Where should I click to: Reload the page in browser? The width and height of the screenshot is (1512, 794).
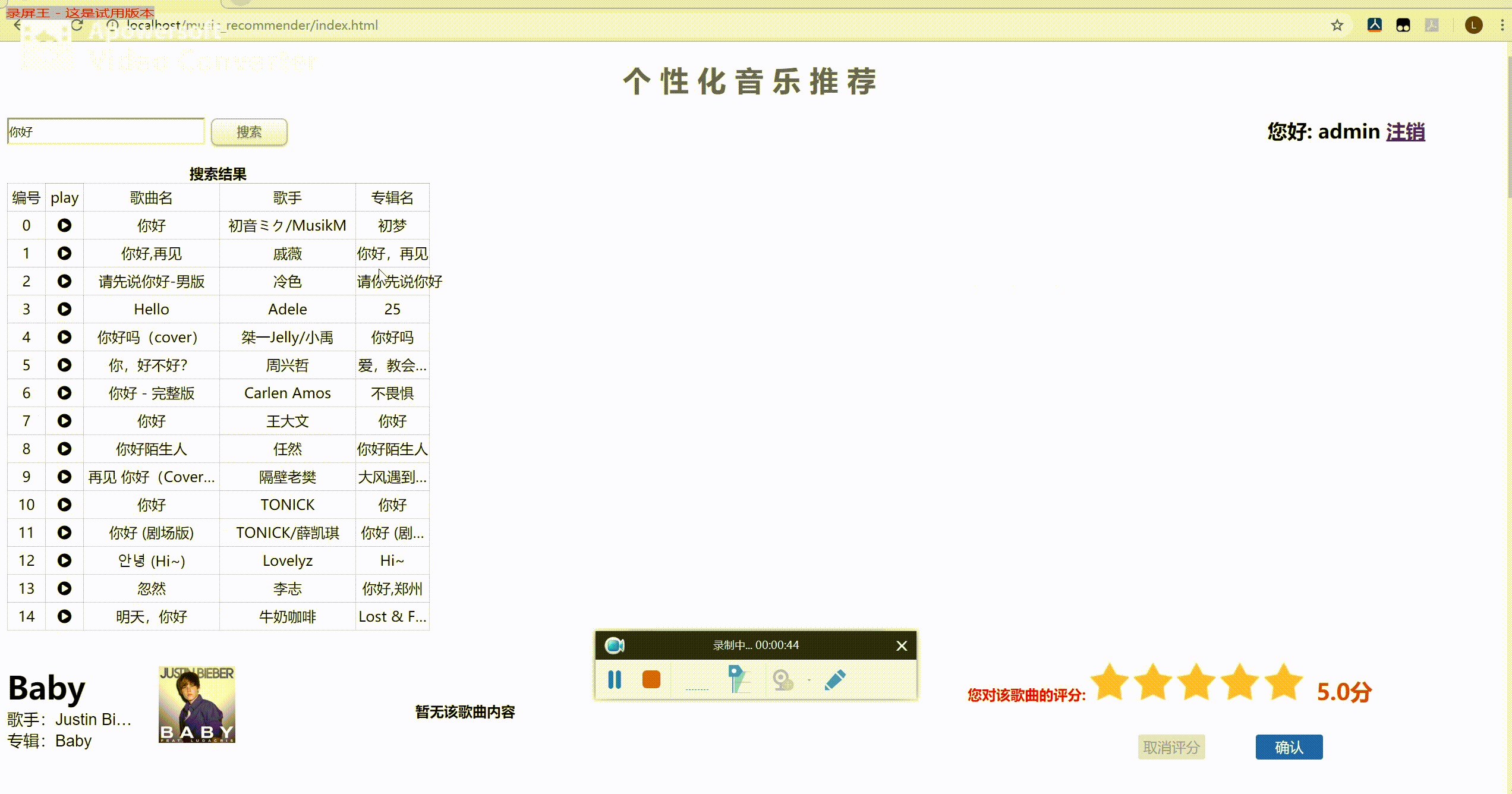point(77,25)
